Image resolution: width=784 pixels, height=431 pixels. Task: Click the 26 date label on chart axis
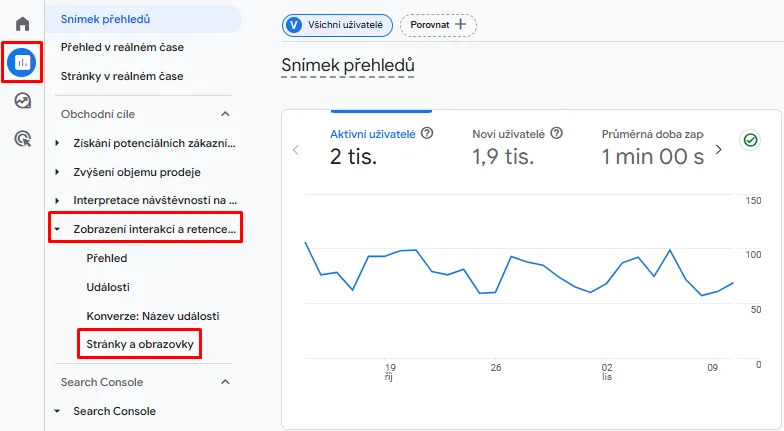point(496,368)
